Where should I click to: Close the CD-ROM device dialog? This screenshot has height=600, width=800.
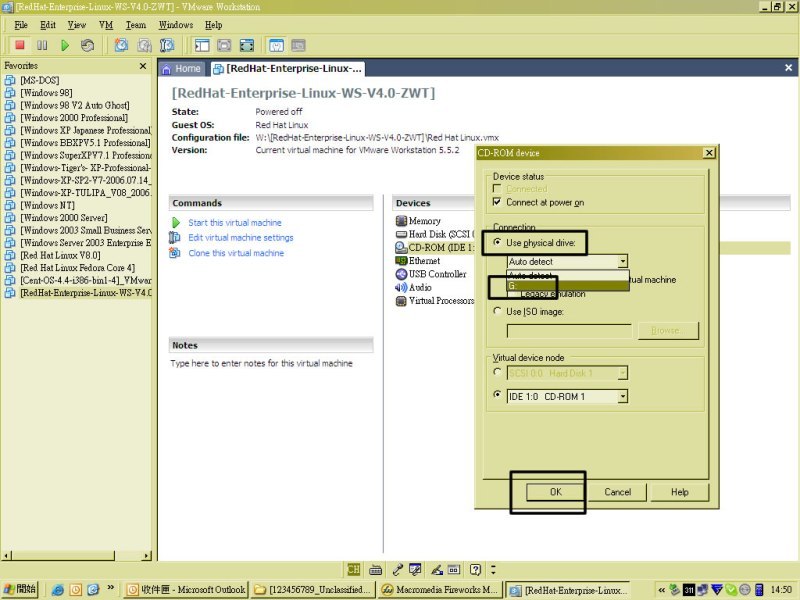[x=709, y=153]
